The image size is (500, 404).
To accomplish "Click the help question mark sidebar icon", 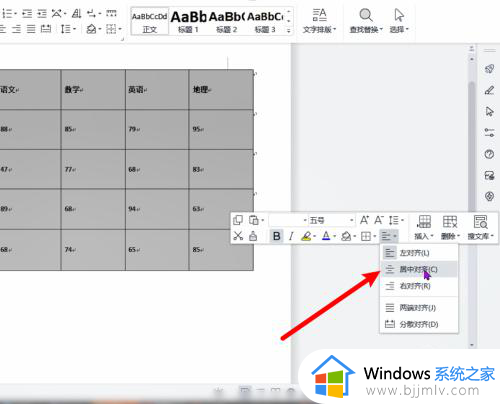I will coord(489,154).
